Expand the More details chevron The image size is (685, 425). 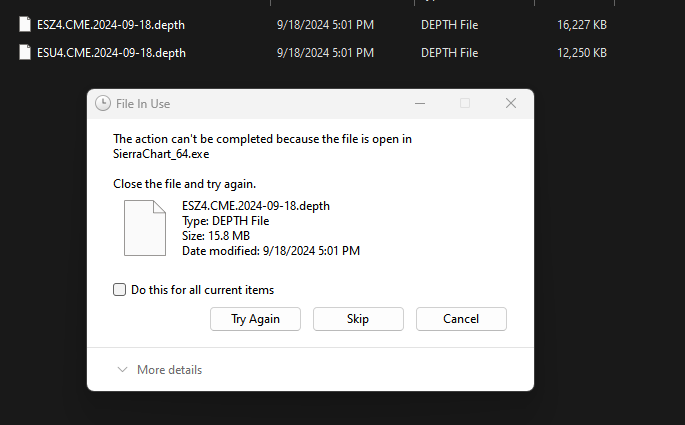pyautogui.click(x=122, y=370)
